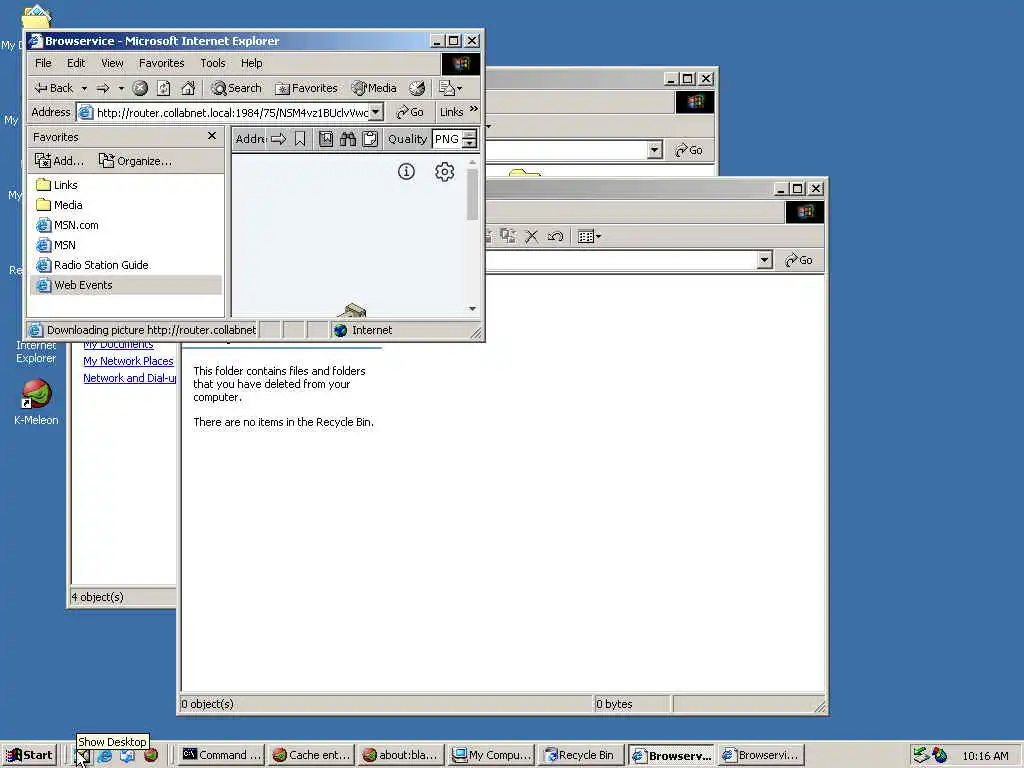This screenshot has height=768, width=1024.
Task: Open the Search pane in the toolbar
Action: [x=236, y=88]
